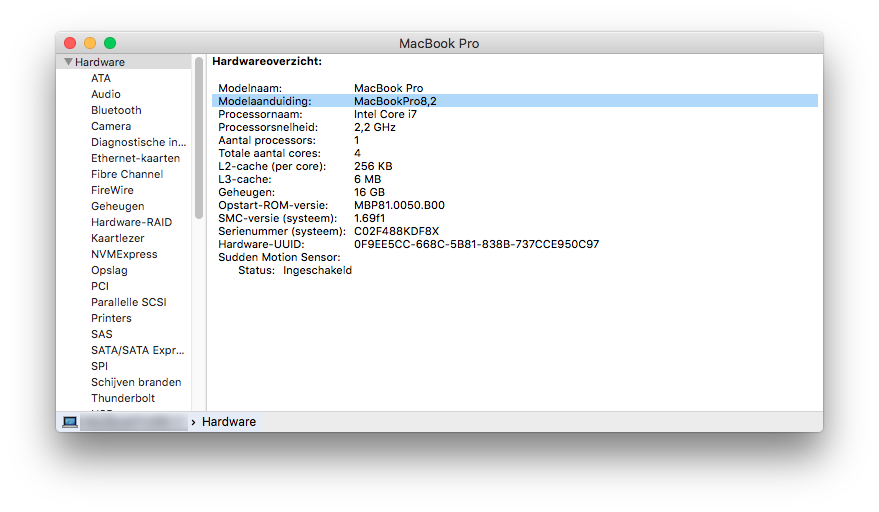Click the computer icon in the path bar
Image resolution: width=879 pixels, height=512 pixels.
tap(70, 422)
